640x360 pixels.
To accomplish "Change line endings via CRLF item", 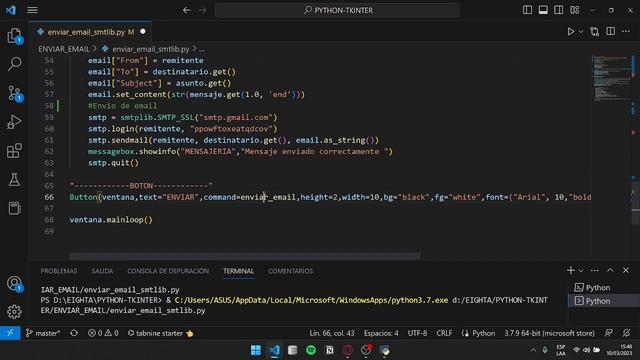I will pyautogui.click(x=444, y=333).
